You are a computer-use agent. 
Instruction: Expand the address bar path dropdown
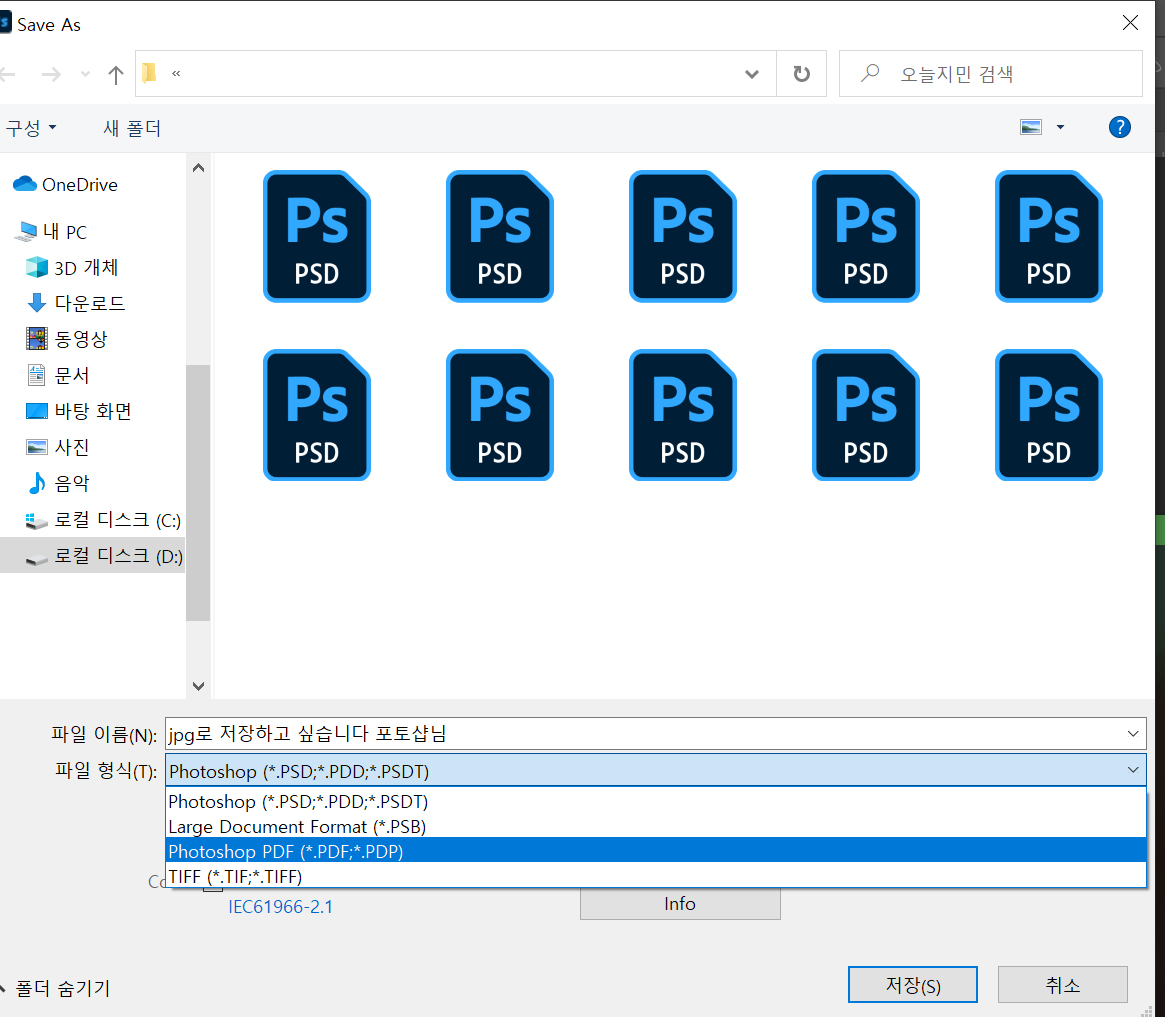(x=752, y=74)
